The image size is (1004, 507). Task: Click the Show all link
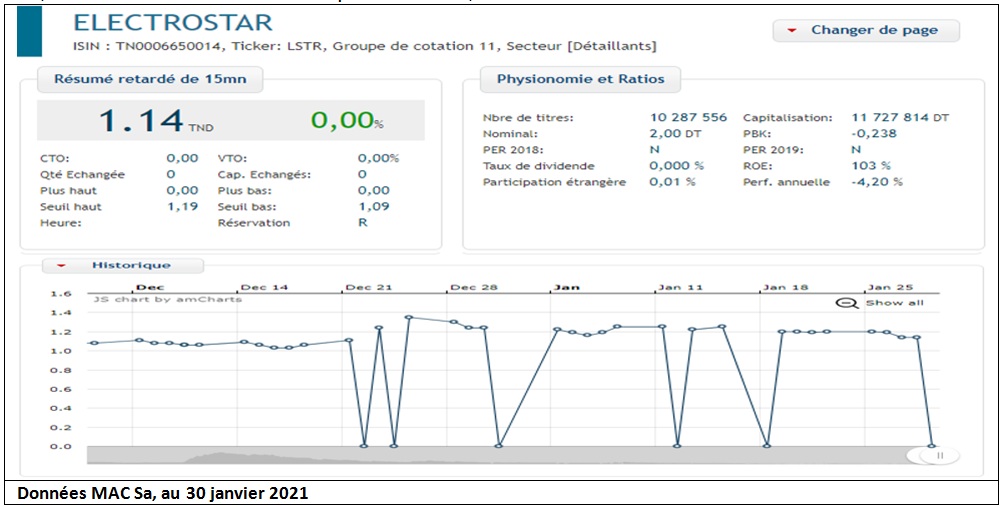coord(895,303)
